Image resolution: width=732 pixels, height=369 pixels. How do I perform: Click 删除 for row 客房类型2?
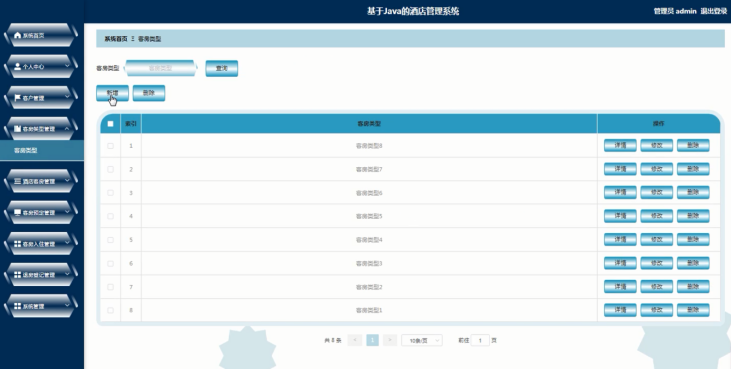(693, 286)
